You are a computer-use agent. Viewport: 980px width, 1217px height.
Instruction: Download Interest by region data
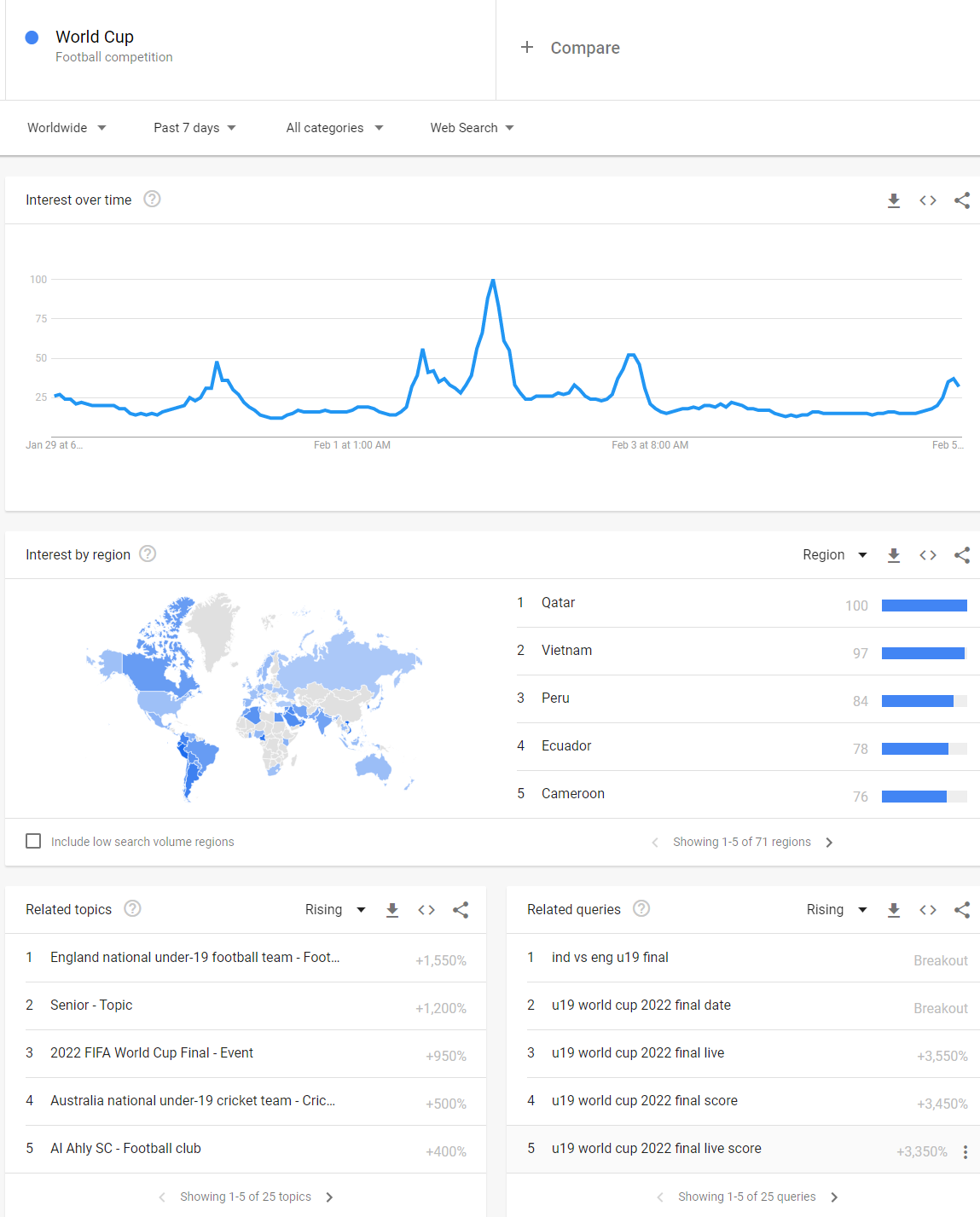[894, 555]
